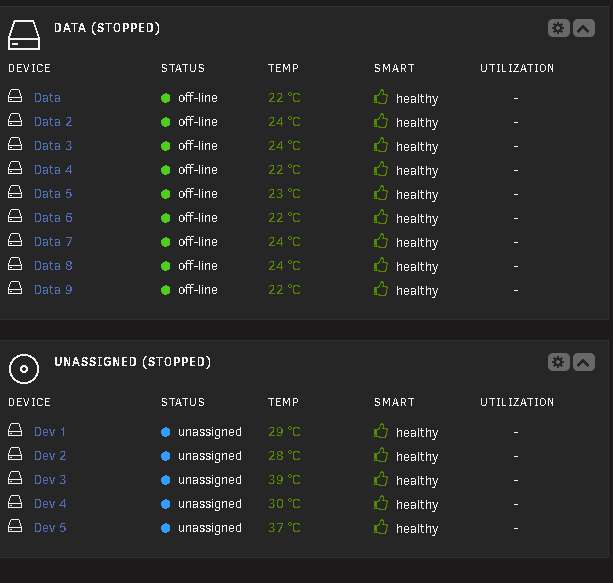613x583 pixels.
Task: Click the STATUS header in the Unassigned panel
Action: click(x=183, y=402)
